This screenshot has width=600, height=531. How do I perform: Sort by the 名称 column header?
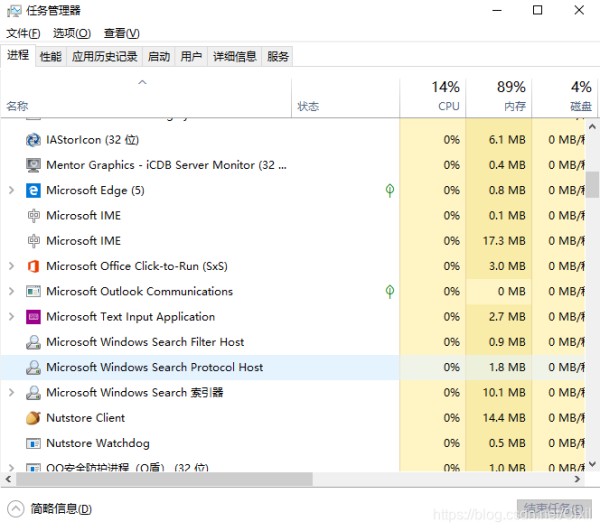(146, 98)
